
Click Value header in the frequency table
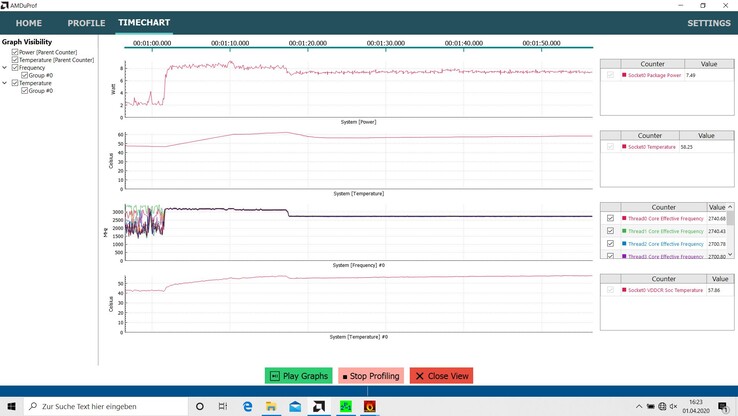[717, 207]
